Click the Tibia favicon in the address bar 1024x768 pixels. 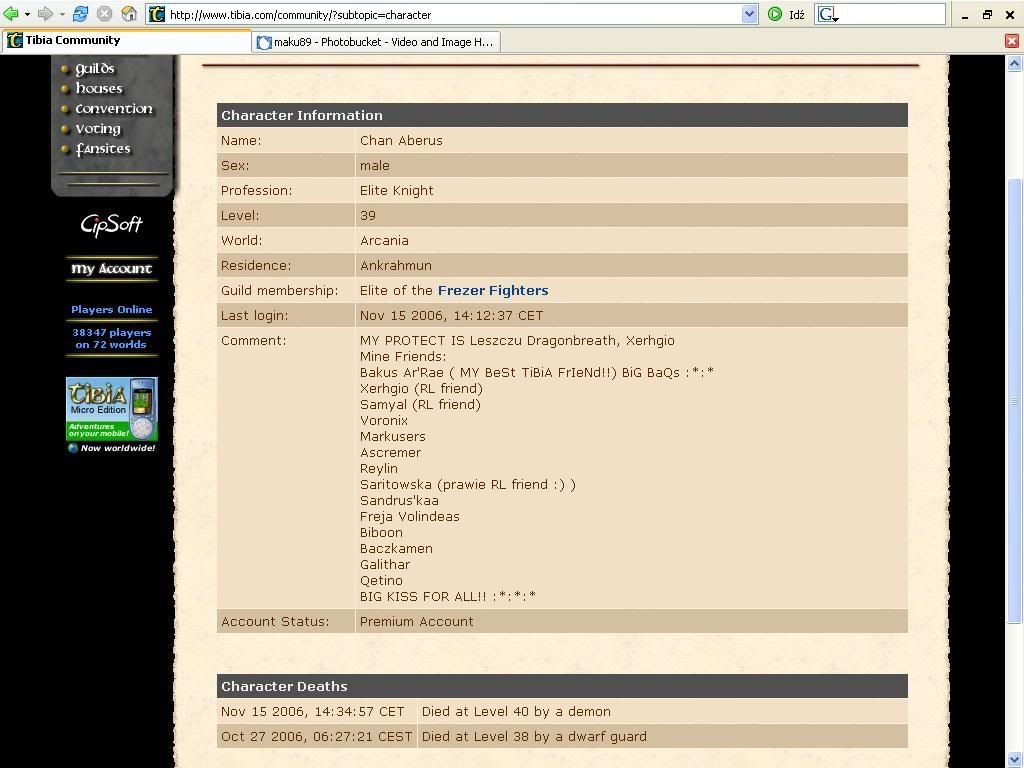tap(157, 14)
